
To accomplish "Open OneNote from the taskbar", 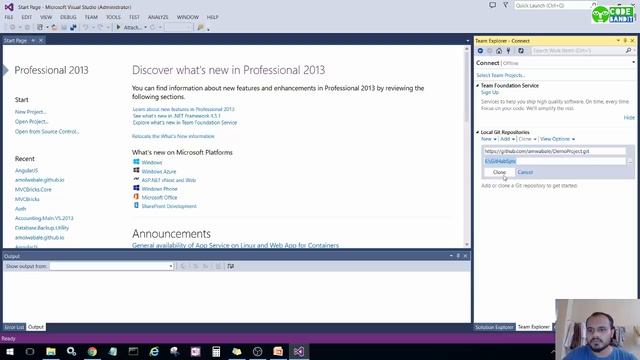I will [x=196, y=351].
